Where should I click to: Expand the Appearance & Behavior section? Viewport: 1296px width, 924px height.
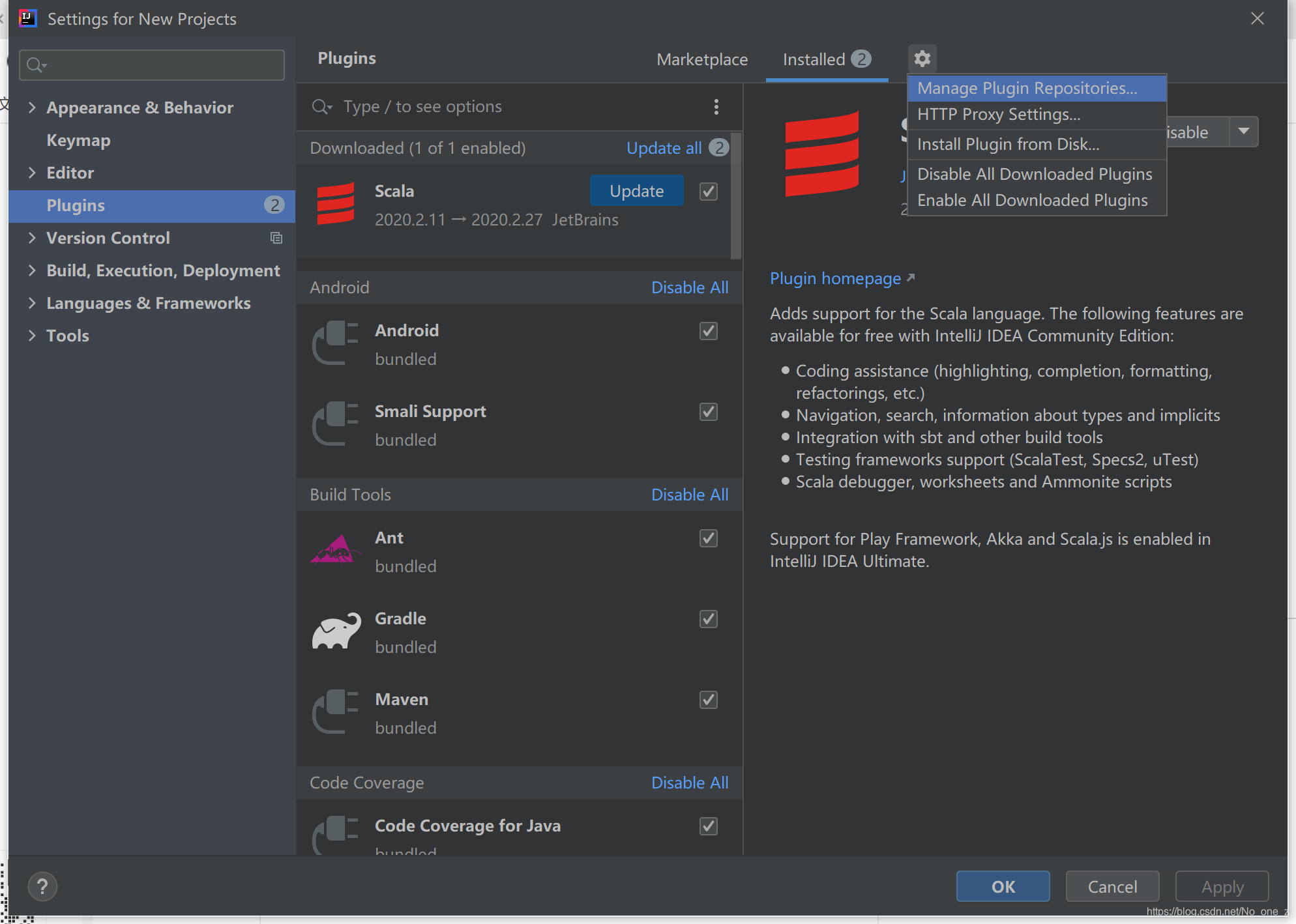coord(33,107)
